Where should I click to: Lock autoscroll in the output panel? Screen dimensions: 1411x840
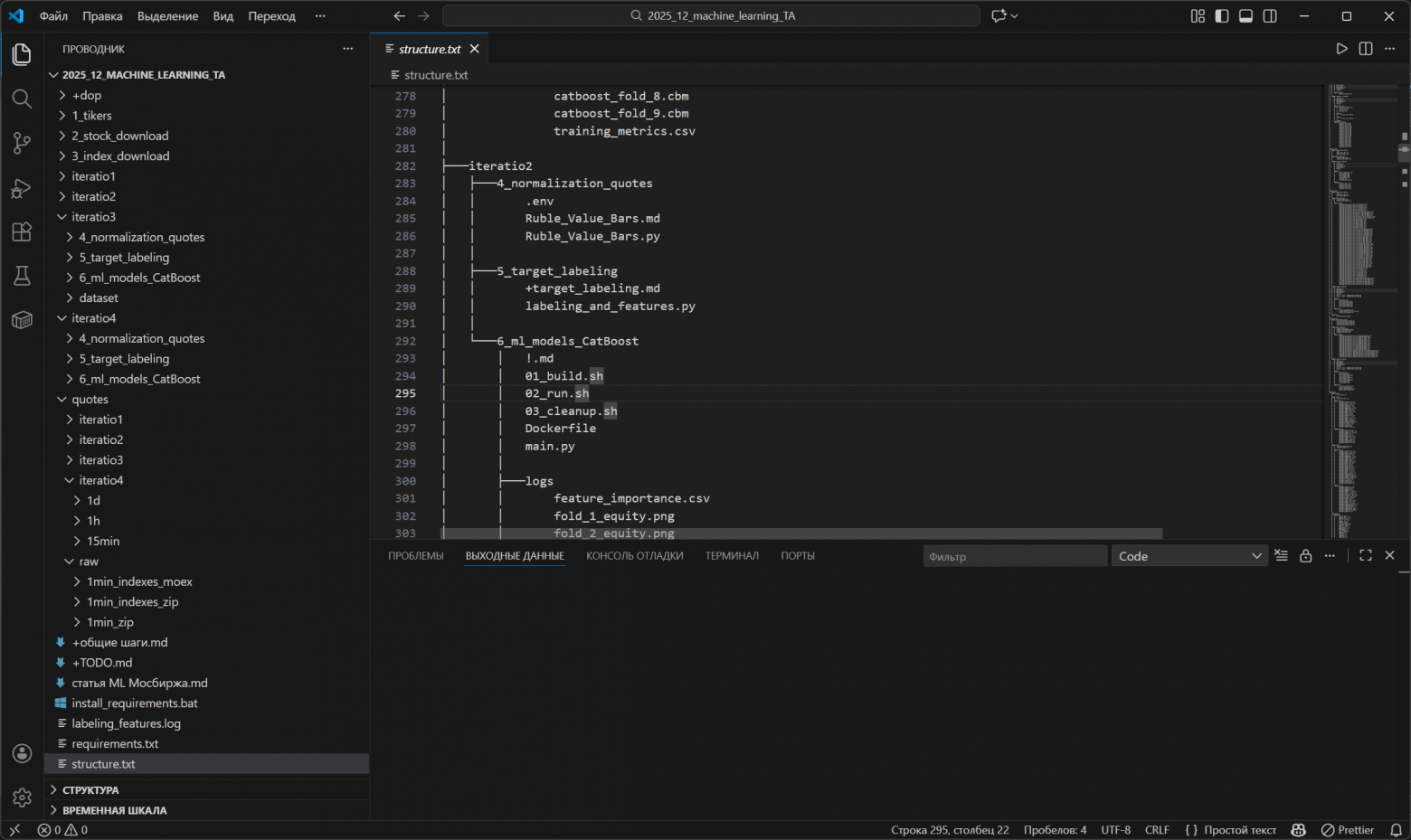[1305, 555]
